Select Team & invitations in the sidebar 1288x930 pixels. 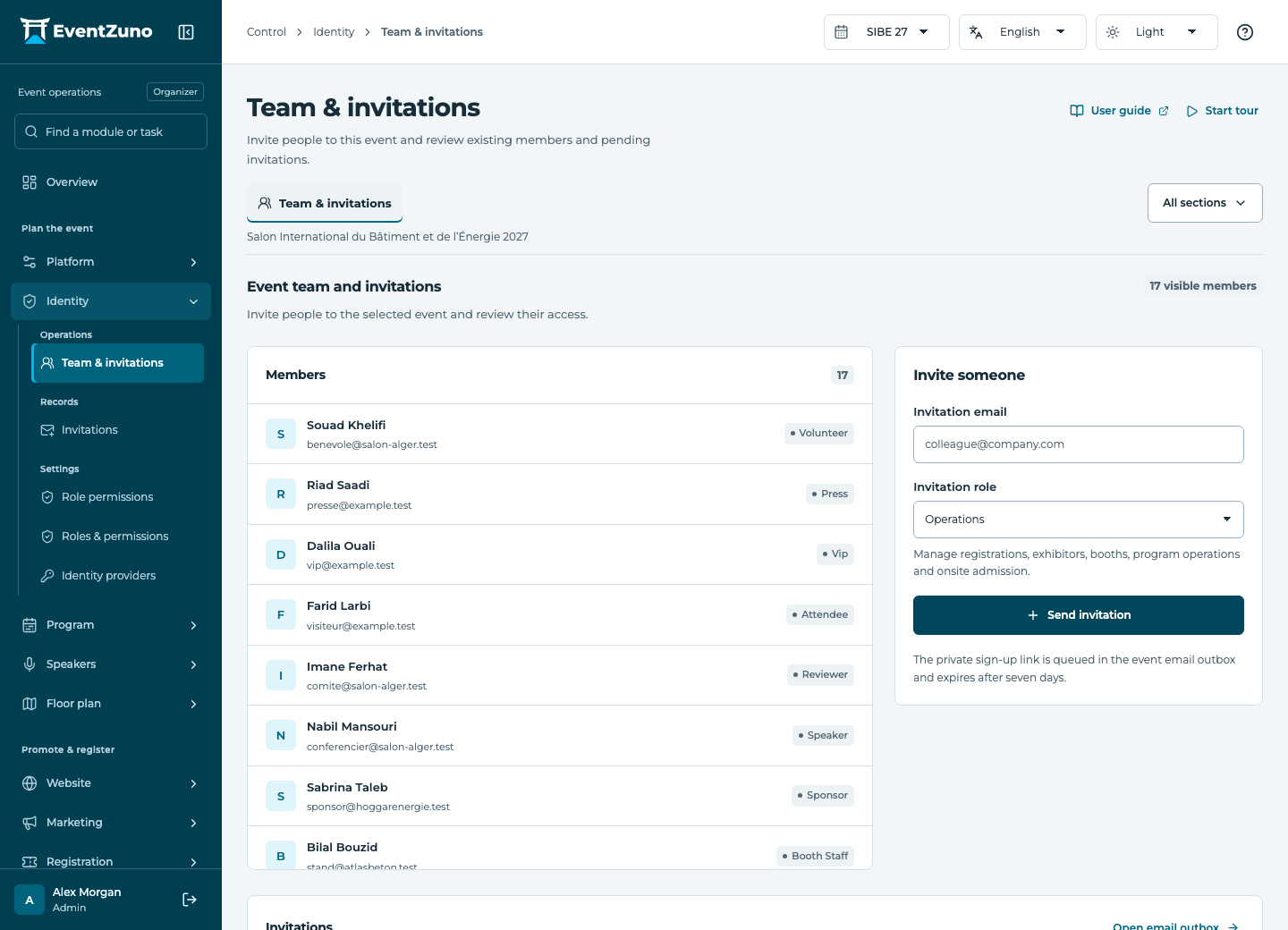(118, 363)
